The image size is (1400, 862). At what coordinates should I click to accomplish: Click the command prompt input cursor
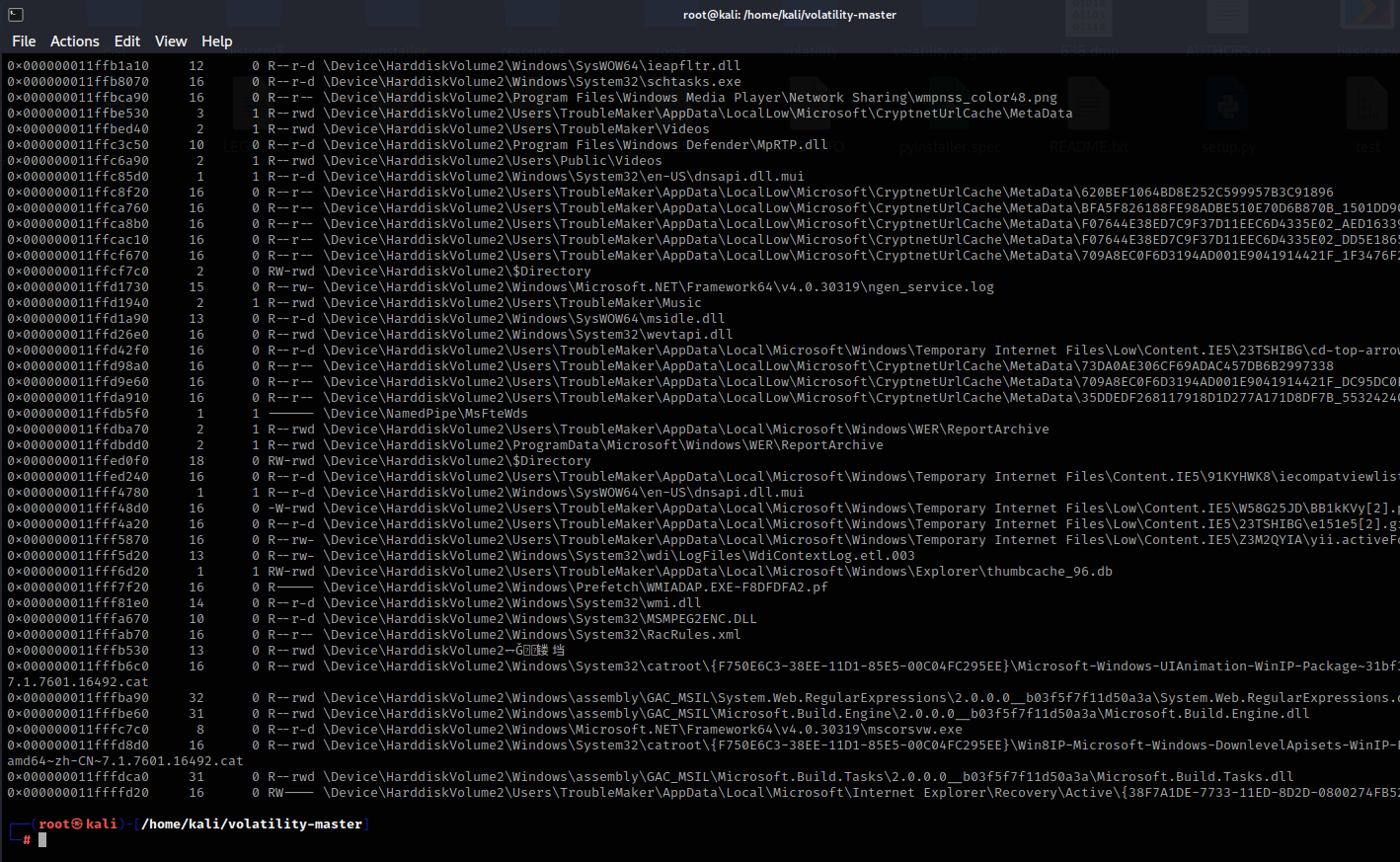pos(42,840)
